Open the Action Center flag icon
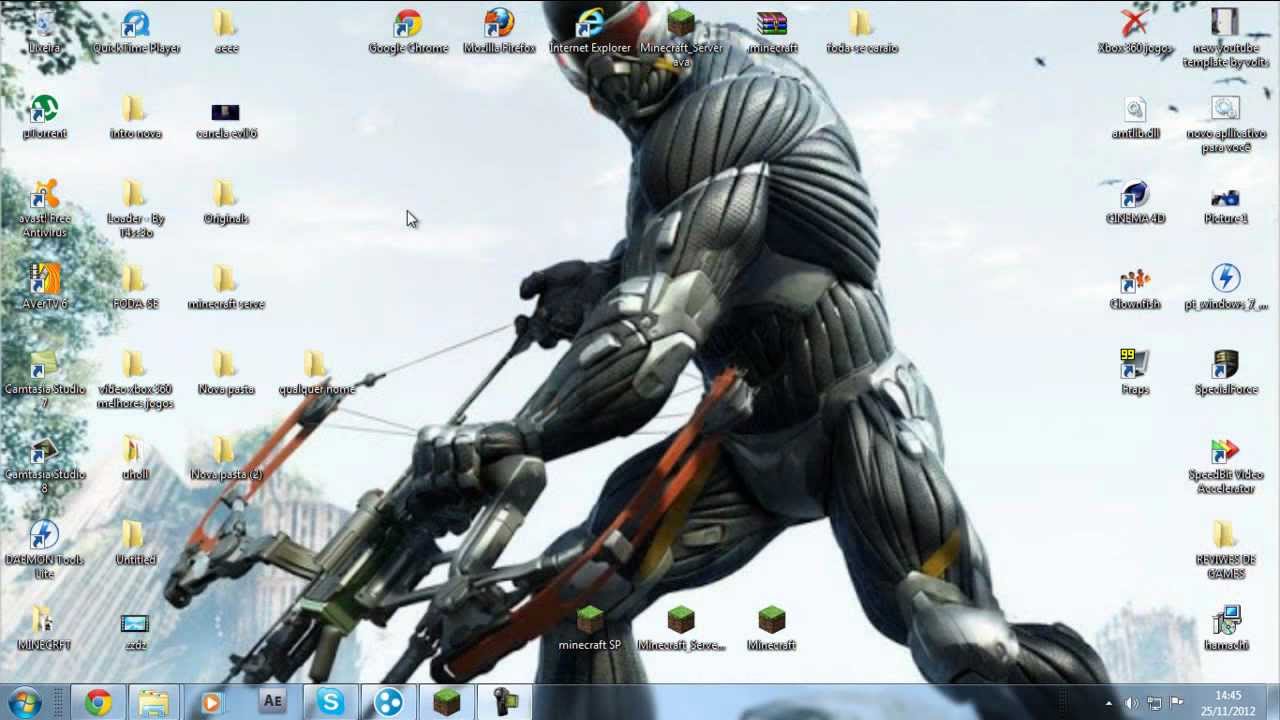 (x=1177, y=703)
